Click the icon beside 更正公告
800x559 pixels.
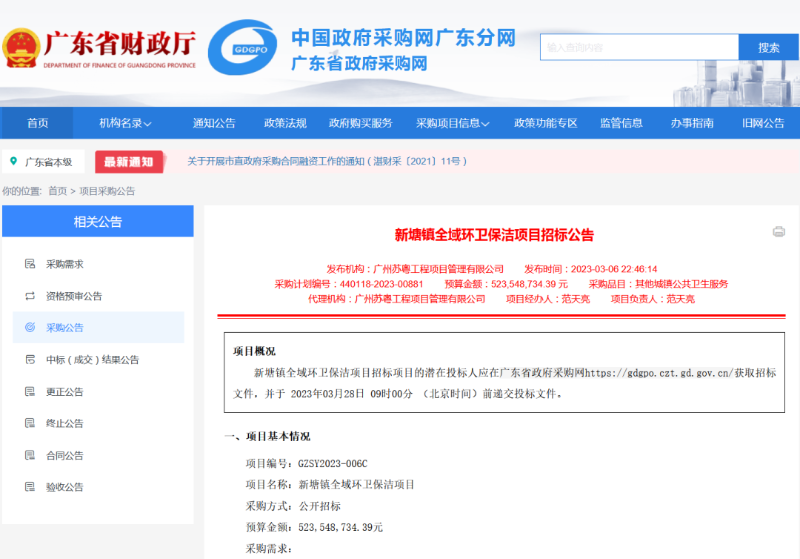pyautogui.click(x=30, y=392)
